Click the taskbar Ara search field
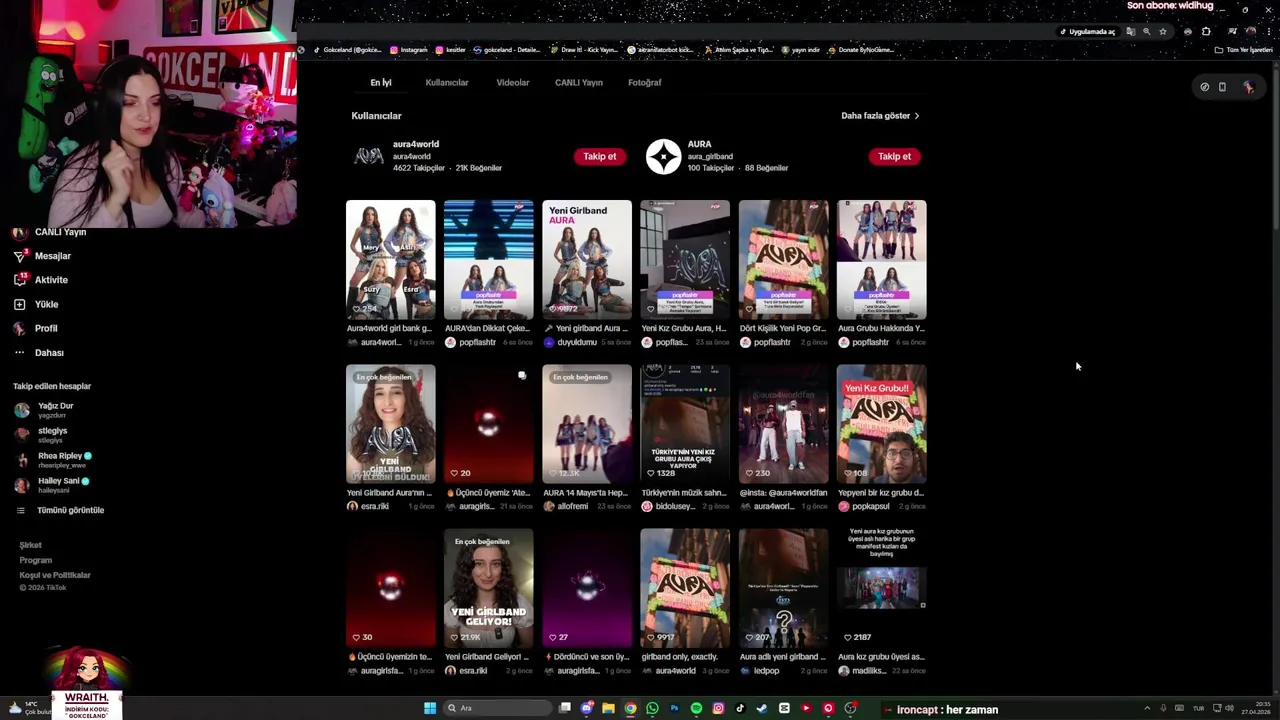 (498, 708)
